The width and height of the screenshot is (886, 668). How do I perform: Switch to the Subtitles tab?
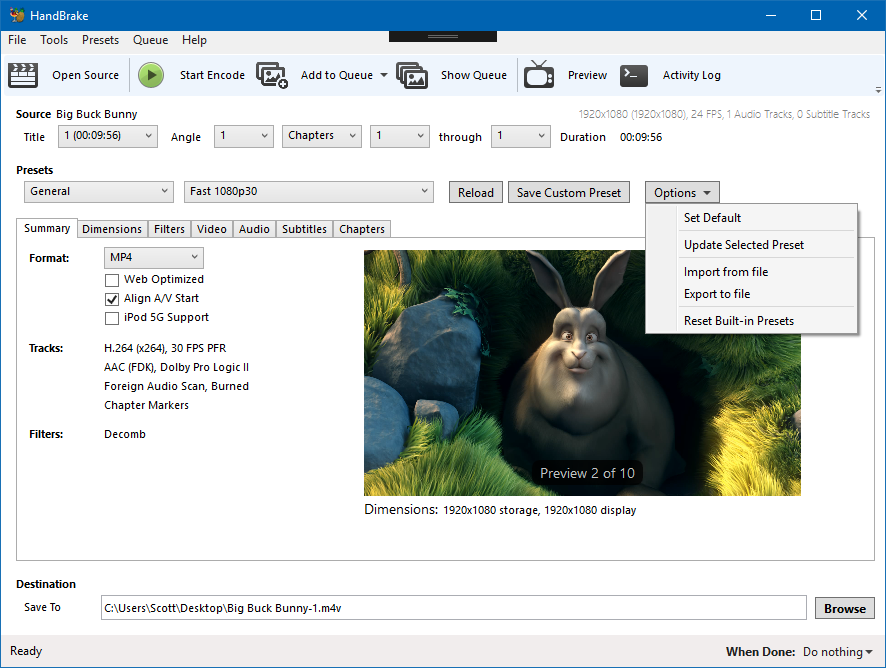pos(304,229)
